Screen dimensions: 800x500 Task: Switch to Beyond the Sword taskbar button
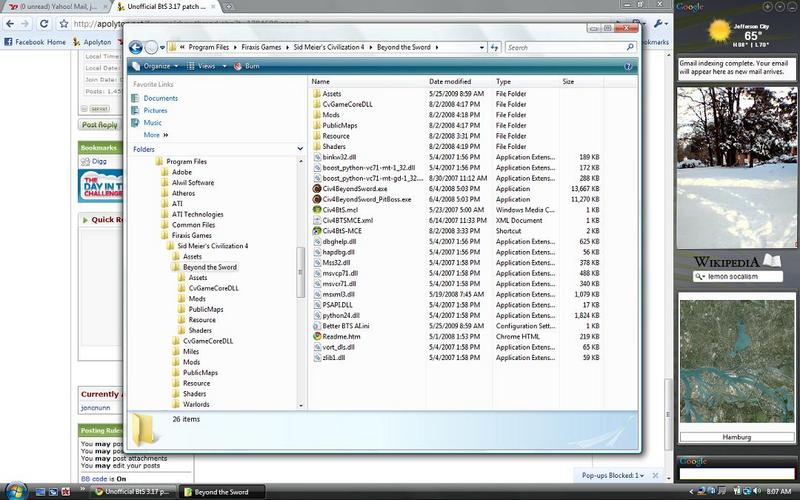222,492
